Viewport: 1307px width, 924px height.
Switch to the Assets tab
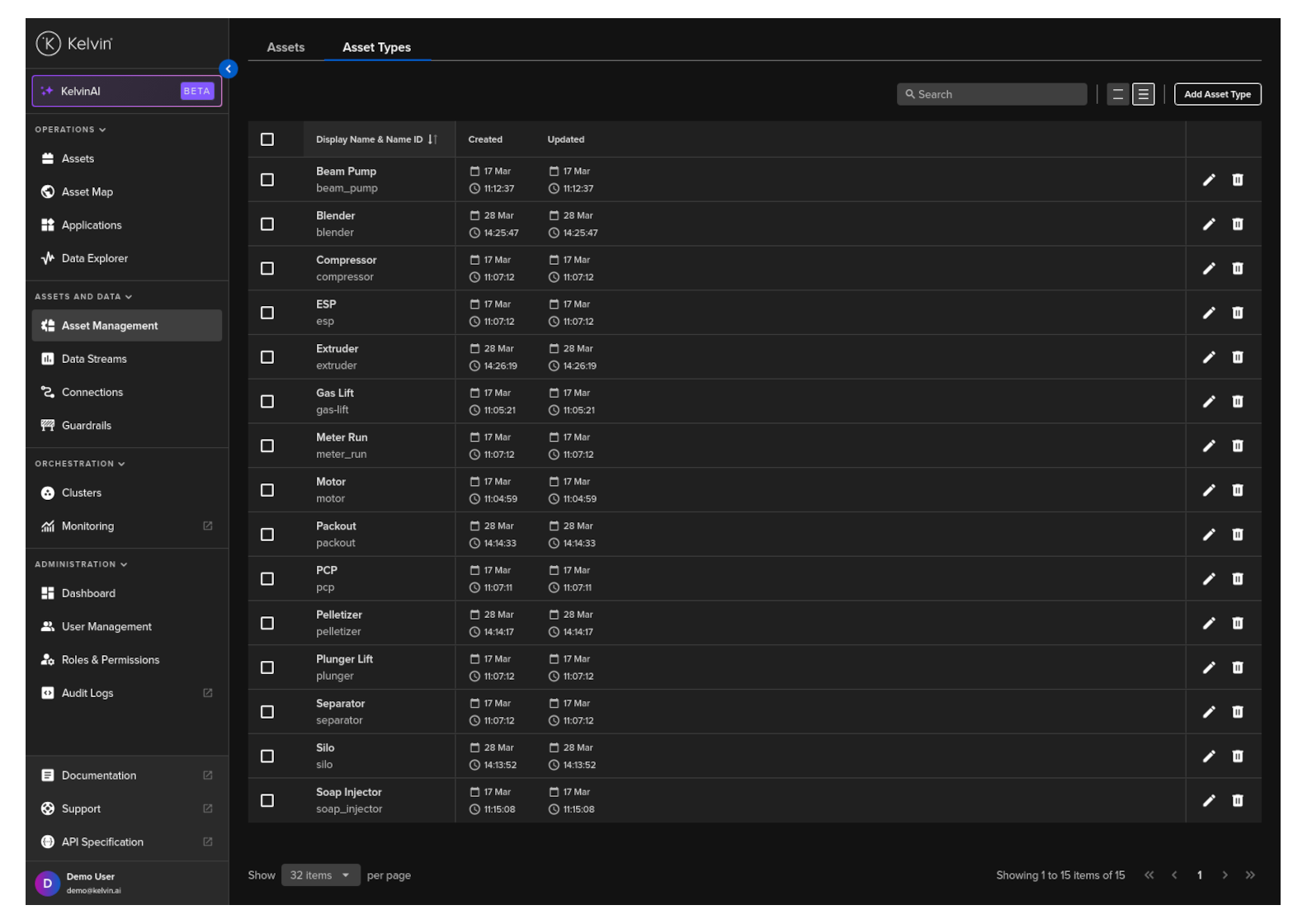pyautogui.click(x=285, y=48)
